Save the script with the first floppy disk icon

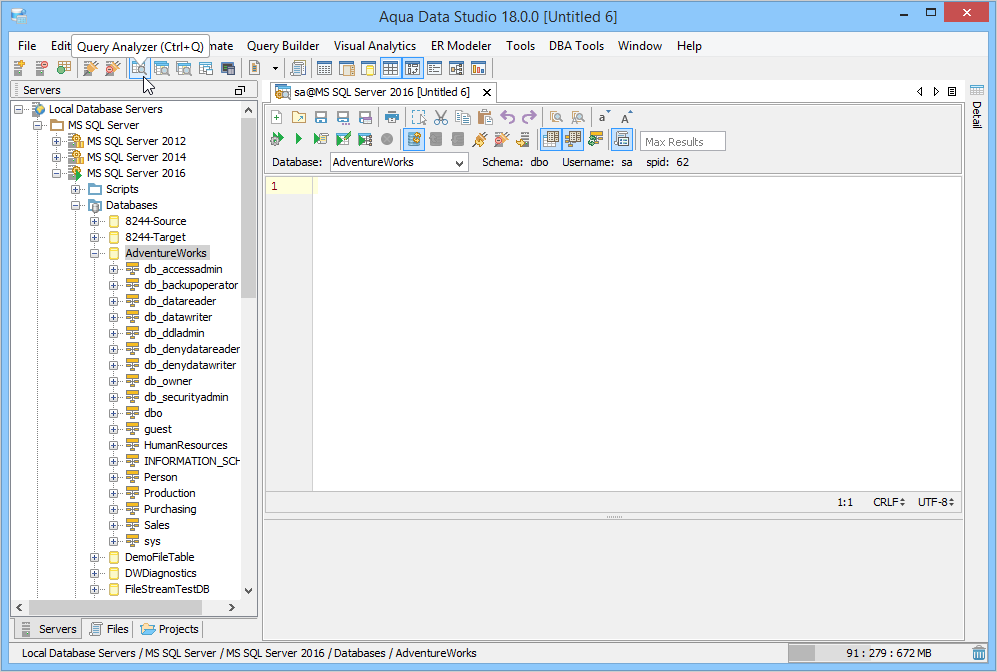[x=321, y=117]
